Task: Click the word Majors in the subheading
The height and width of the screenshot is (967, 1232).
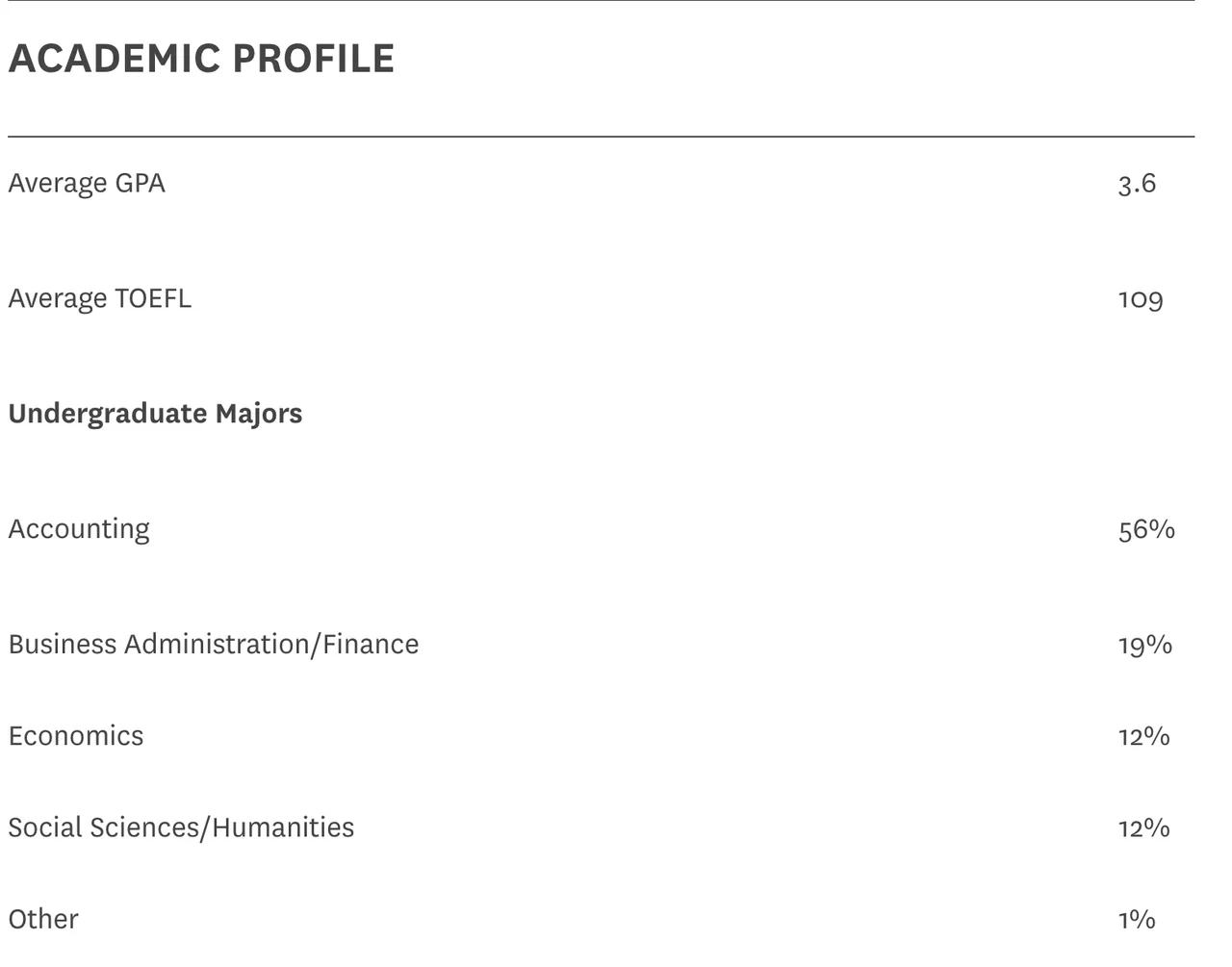Action: pos(258,414)
